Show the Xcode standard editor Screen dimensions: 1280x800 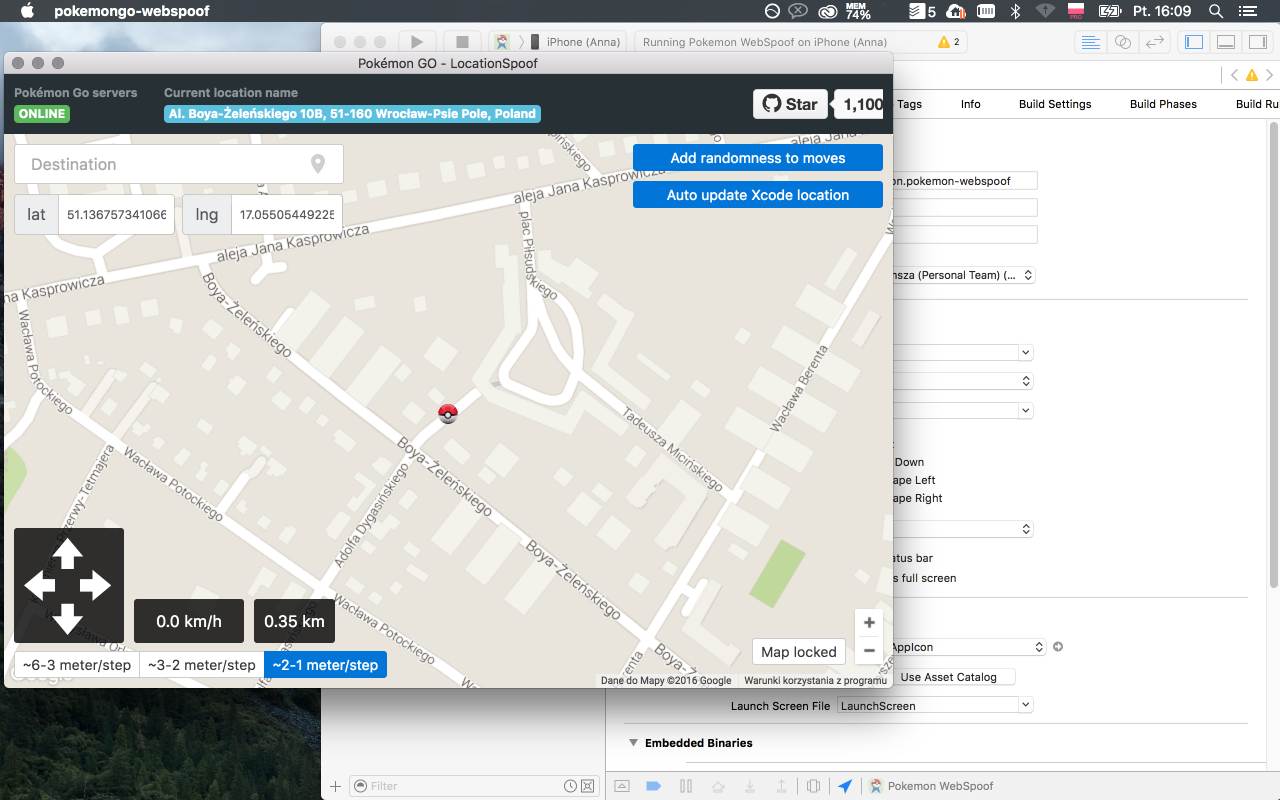(x=1091, y=42)
